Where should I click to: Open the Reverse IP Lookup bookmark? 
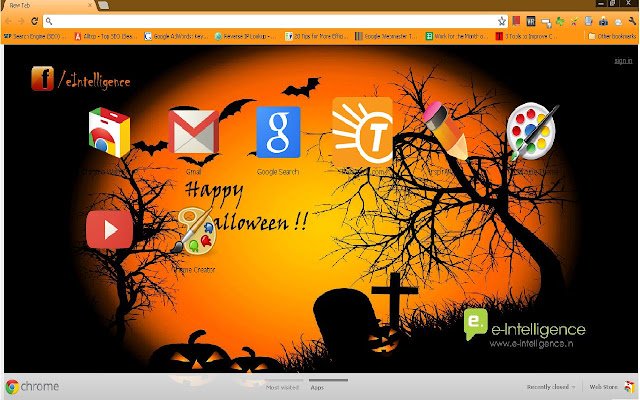pos(245,36)
